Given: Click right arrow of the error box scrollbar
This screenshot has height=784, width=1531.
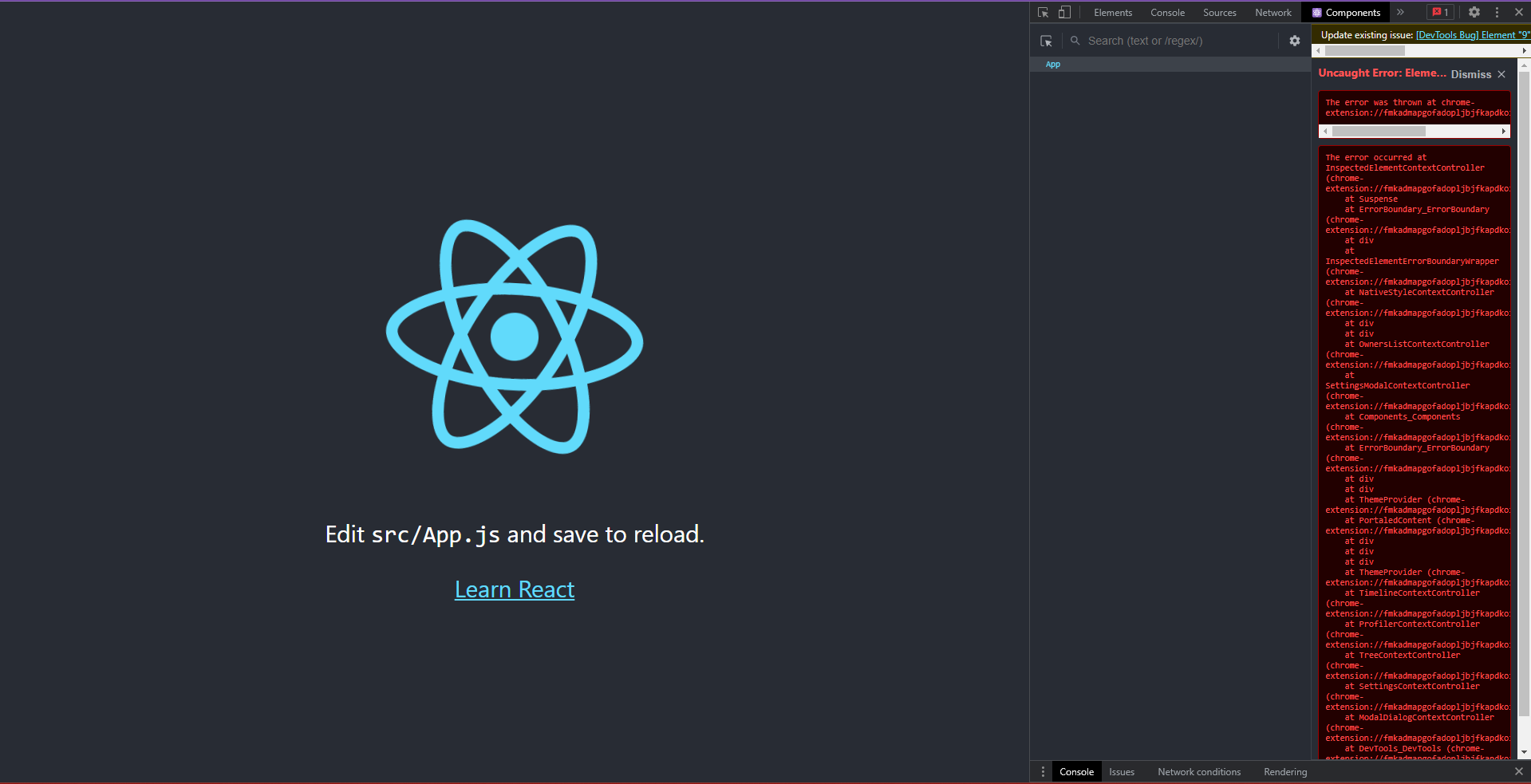Looking at the screenshot, I should tap(1504, 131).
